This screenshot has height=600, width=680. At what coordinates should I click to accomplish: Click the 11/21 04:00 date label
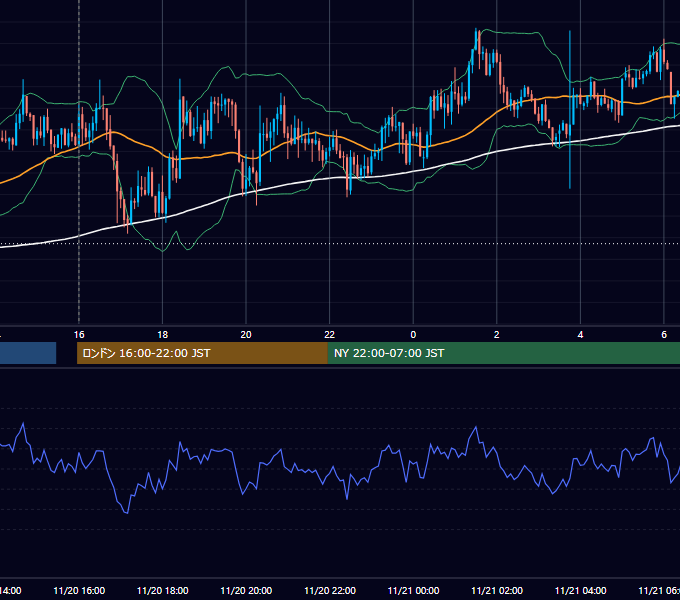pos(581,591)
